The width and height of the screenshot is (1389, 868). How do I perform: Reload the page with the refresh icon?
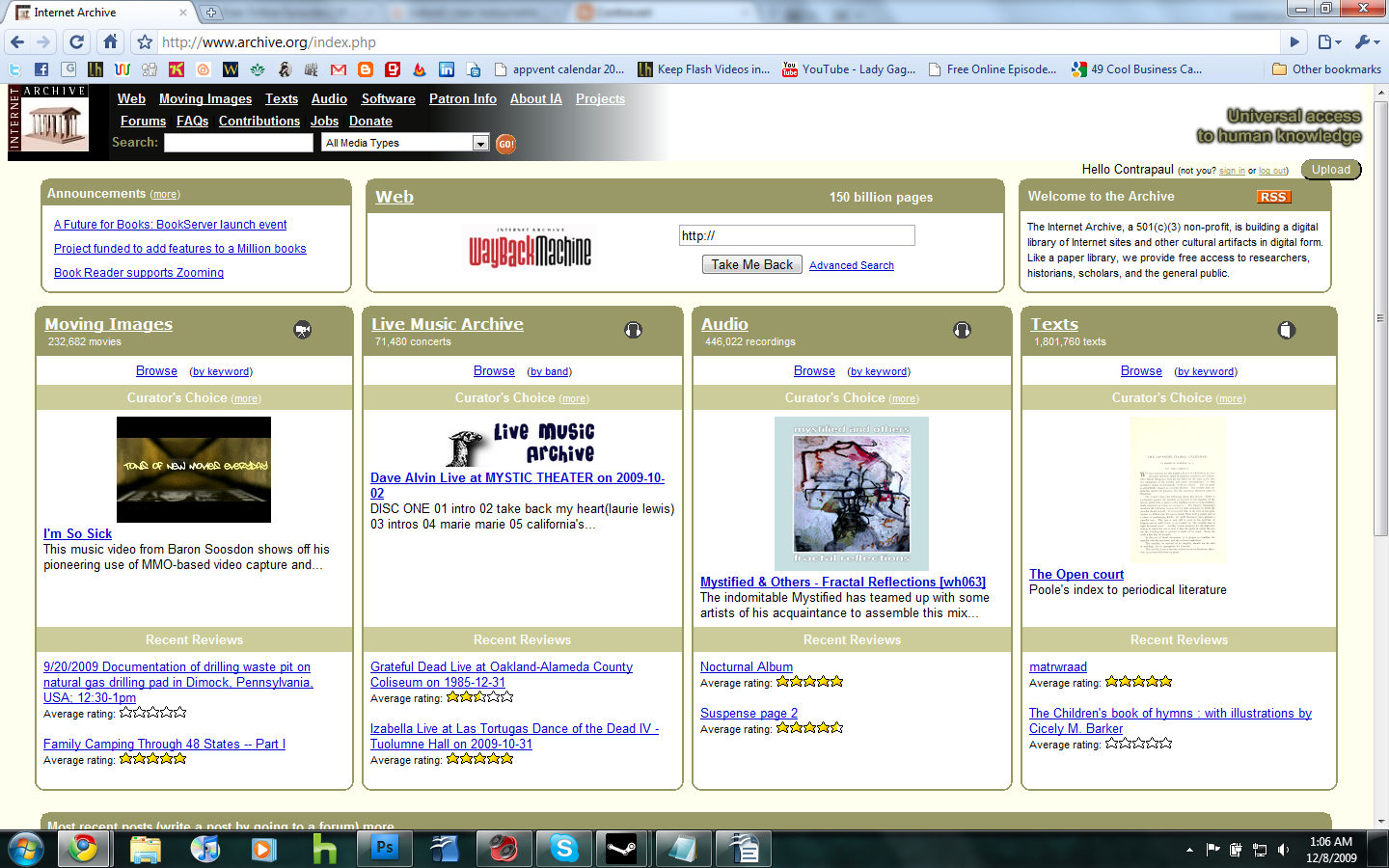pyautogui.click(x=76, y=42)
